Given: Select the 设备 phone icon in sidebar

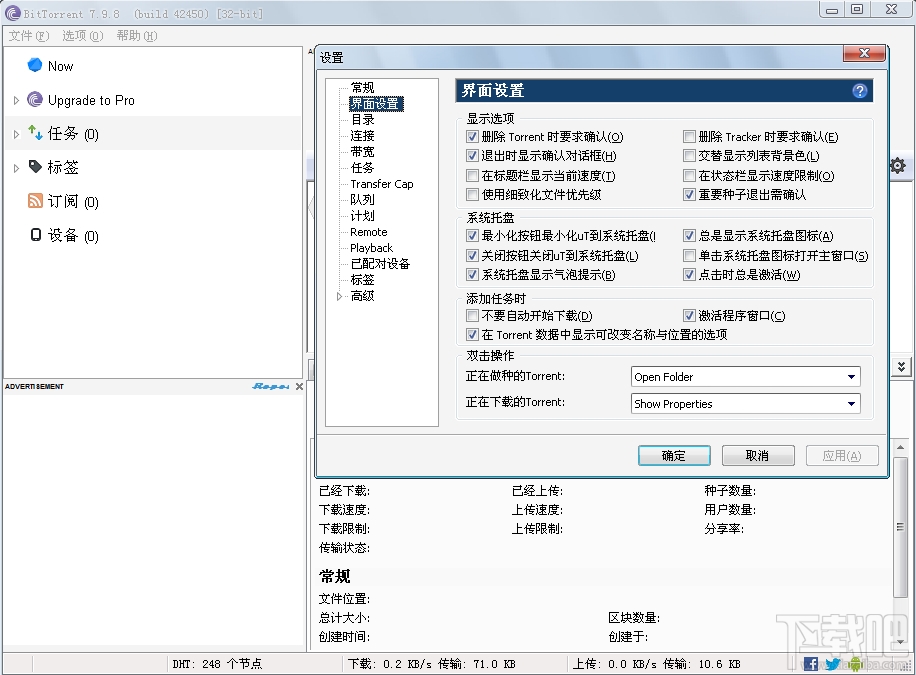Looking at the screenshot, I should tap(35, 235).
